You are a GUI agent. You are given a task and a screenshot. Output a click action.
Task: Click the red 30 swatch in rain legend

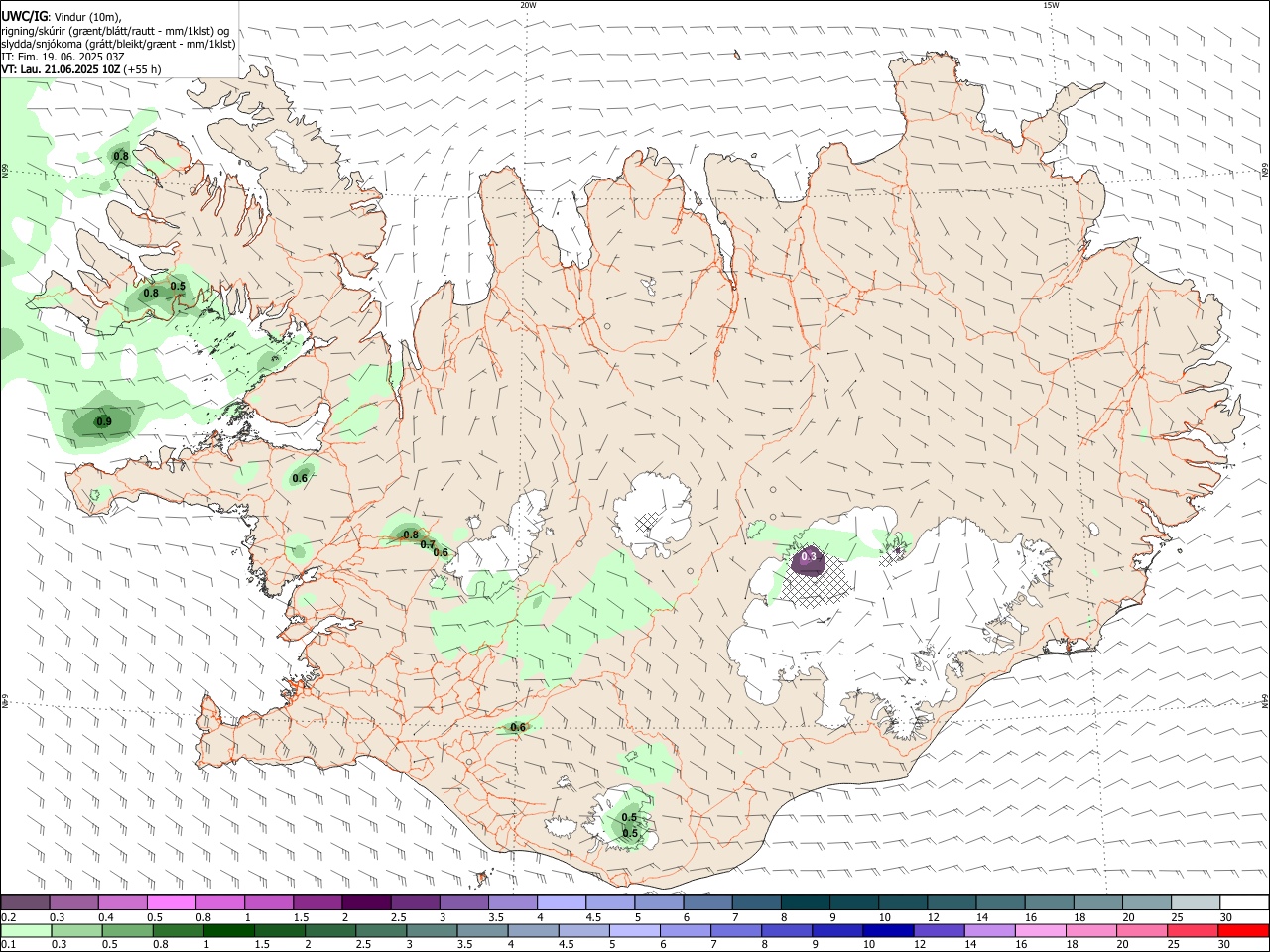click(x=1243, y=931)
